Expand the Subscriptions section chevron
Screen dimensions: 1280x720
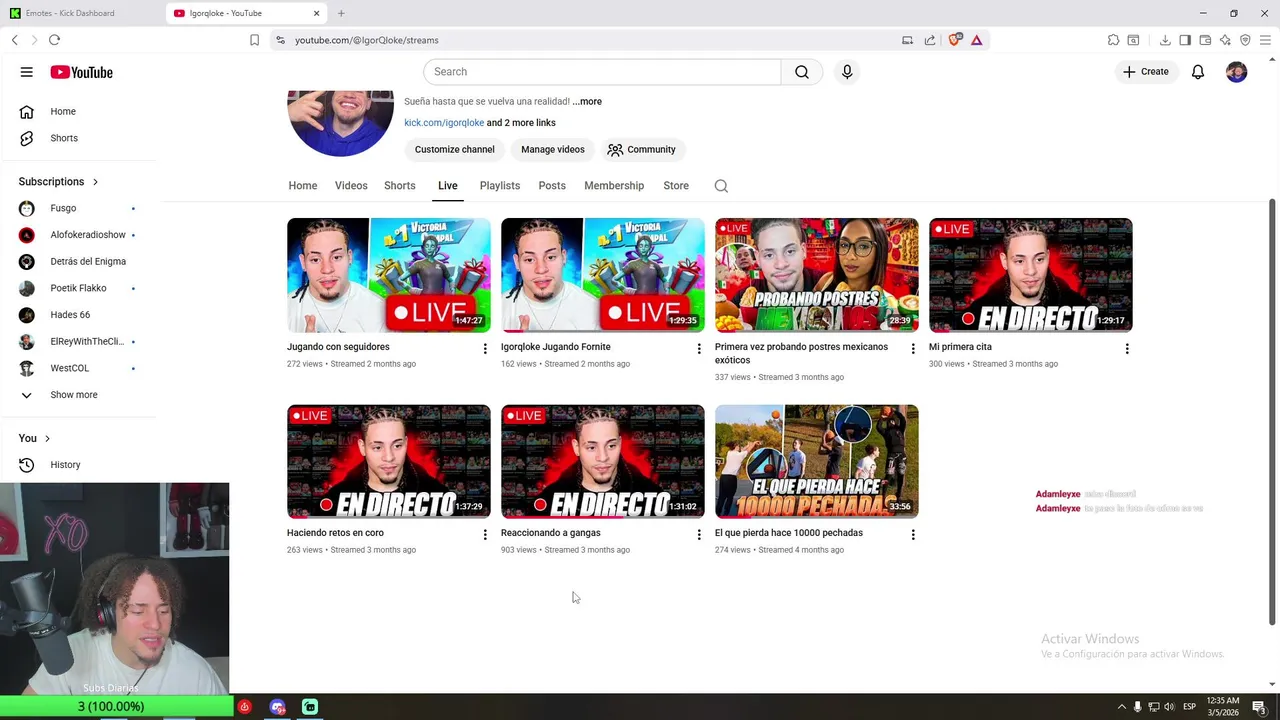[x=96, y=182]
